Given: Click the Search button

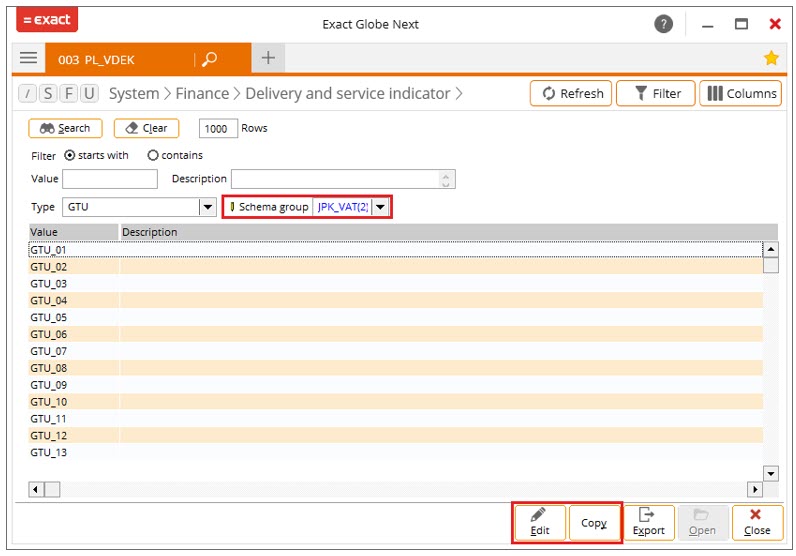Looking at the screenshot, I should click(65, 128).
